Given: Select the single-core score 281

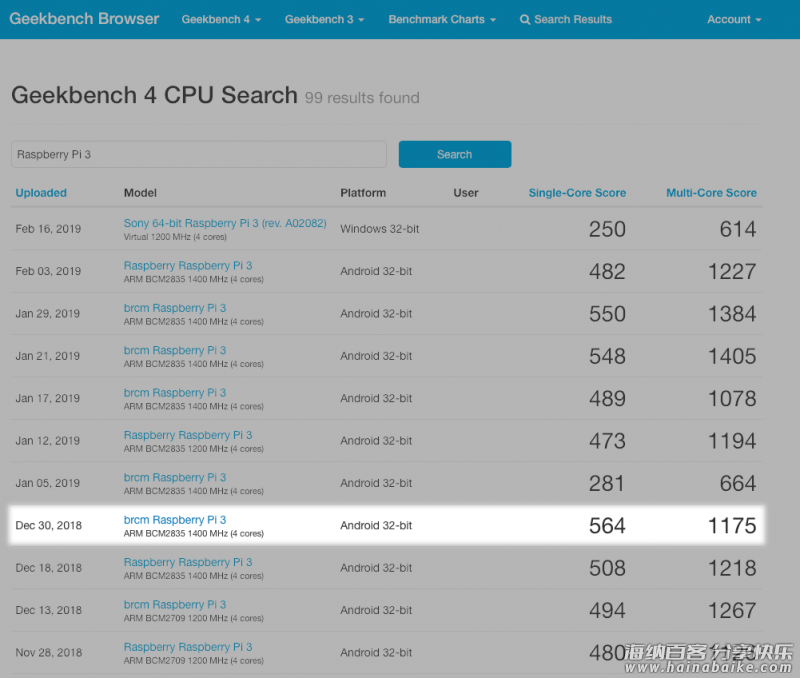Looking at the screenshot, I should tap(607, 483).
